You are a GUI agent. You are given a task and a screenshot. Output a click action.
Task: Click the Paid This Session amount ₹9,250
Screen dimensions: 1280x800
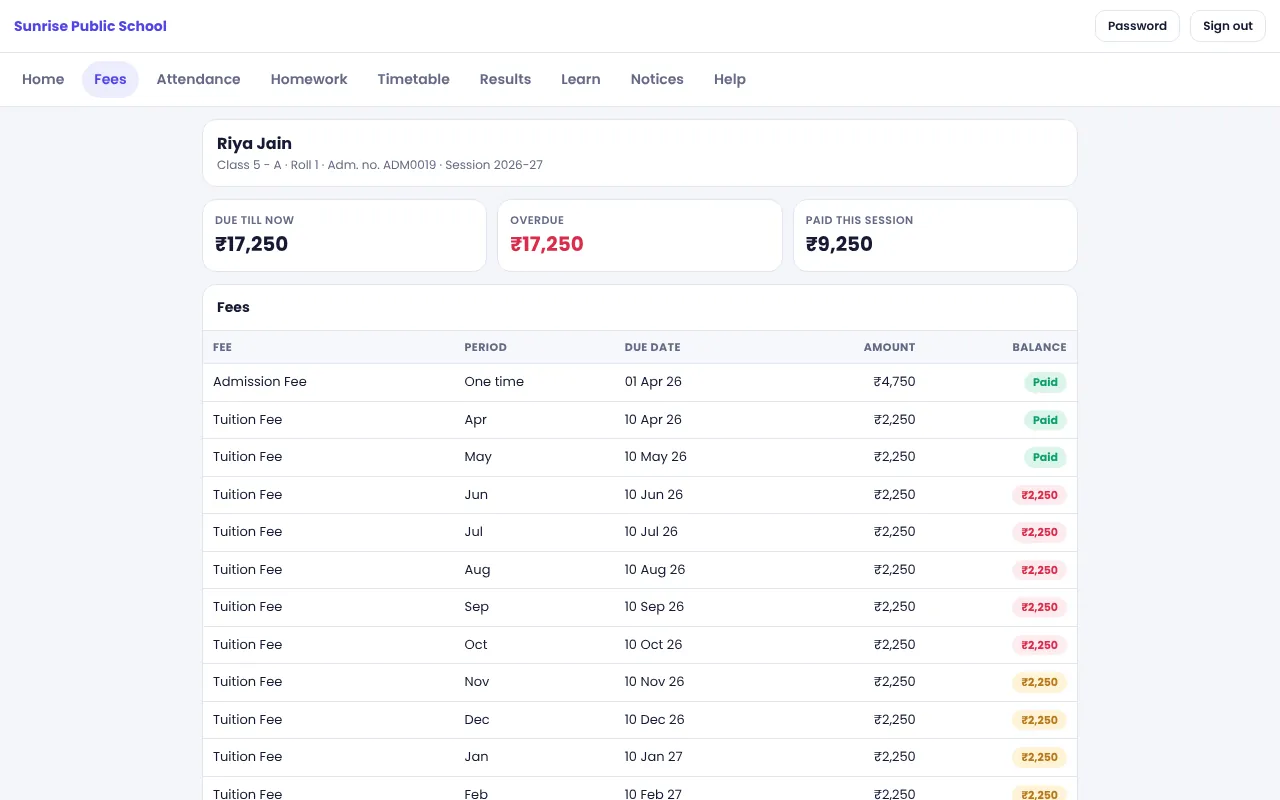[839, 244]
